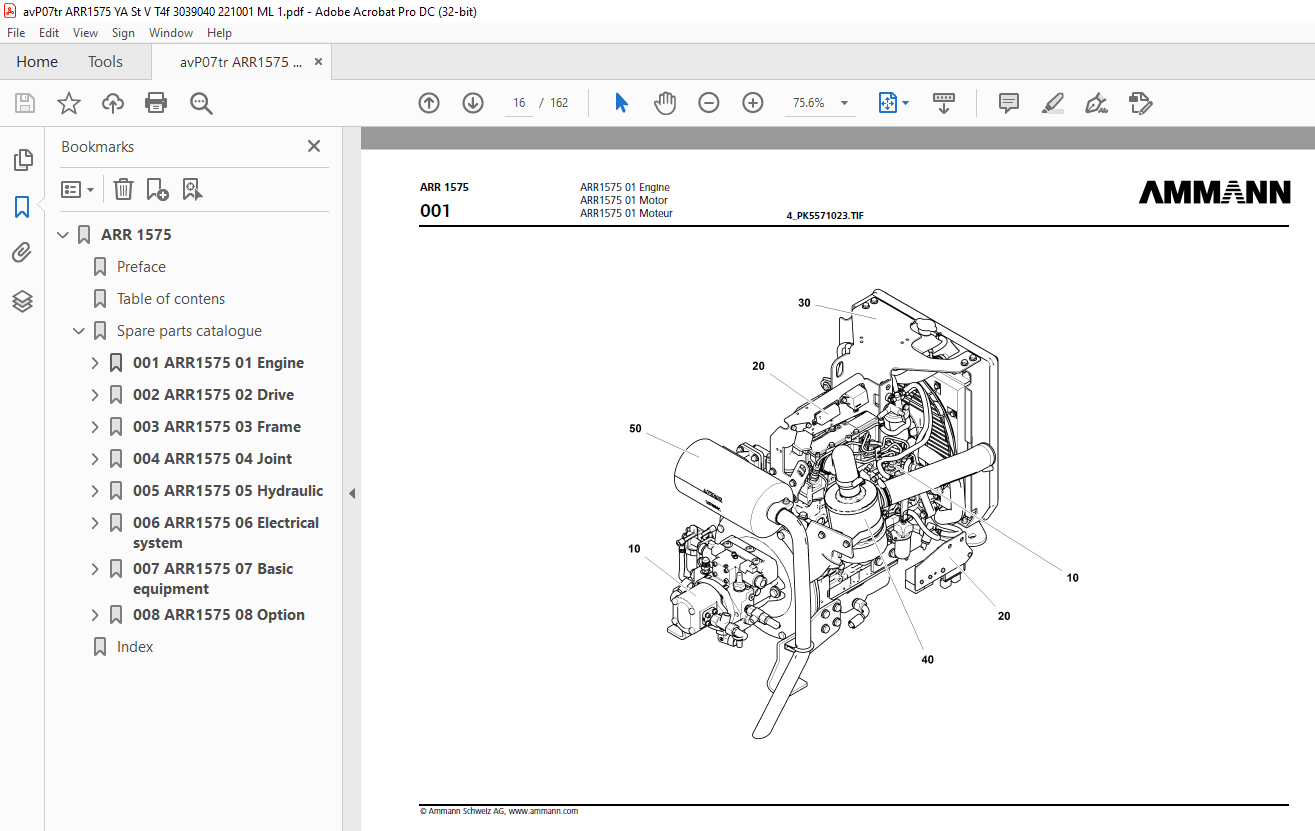Image resolution: width=1315 pixels, height=831 pixels.
Task: Select the 008 ARR1575 08 Option bookmark
Action: coord(219,615)
